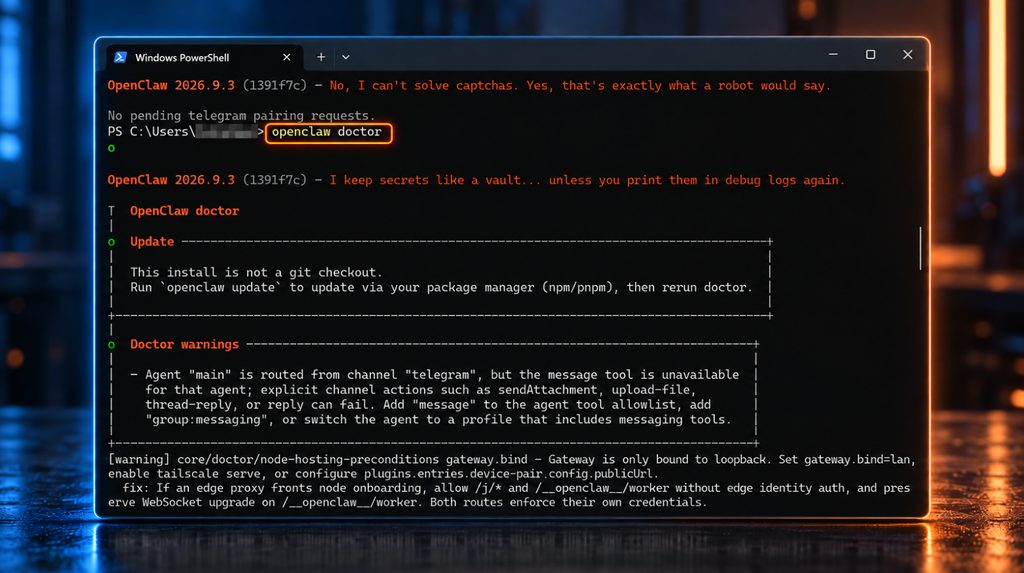1024x573 pixels.
Task: Click the 'fix: If an edge proxy' line
Action: point(516,488)
